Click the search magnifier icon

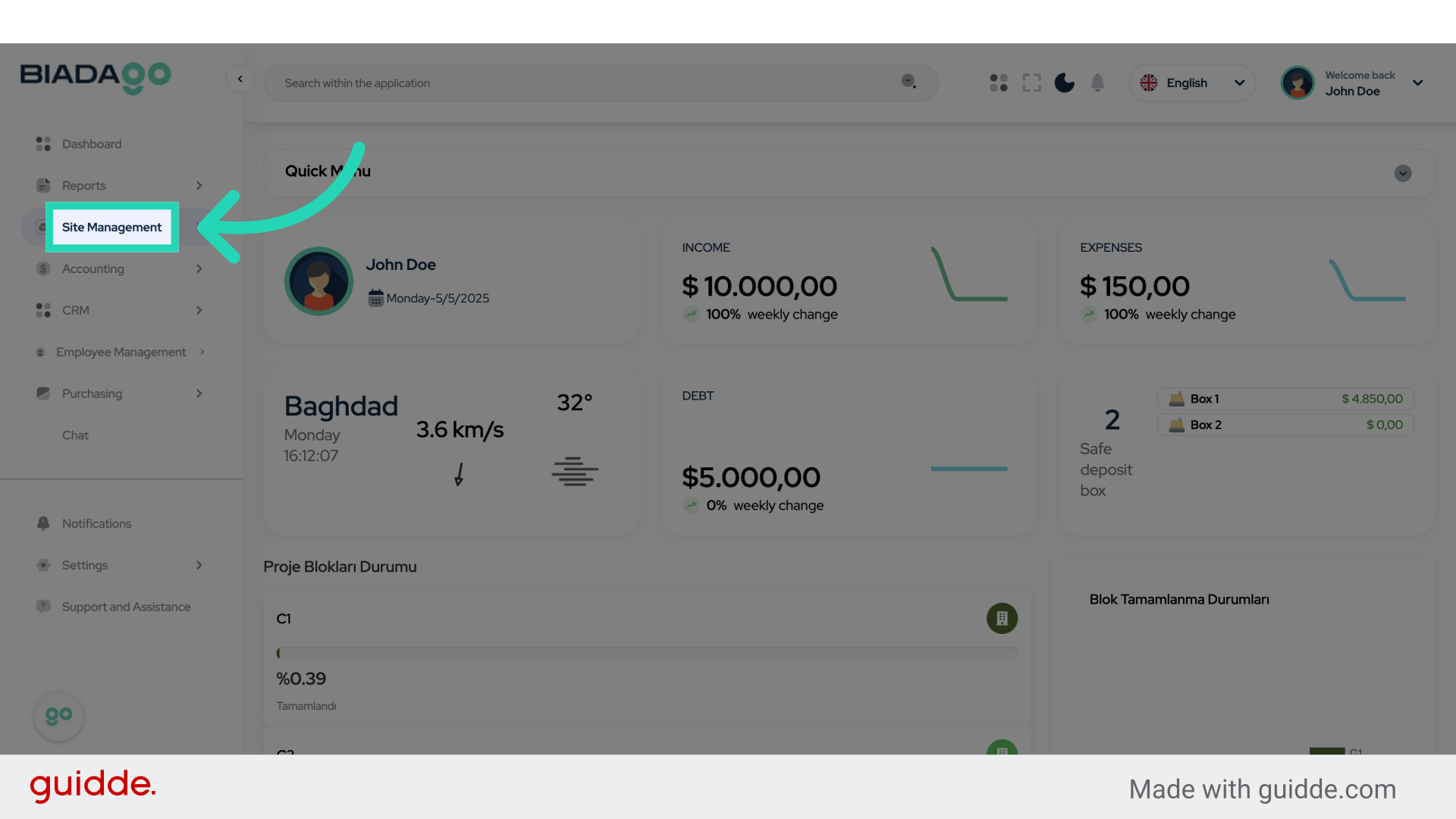[x=908, y=82]
